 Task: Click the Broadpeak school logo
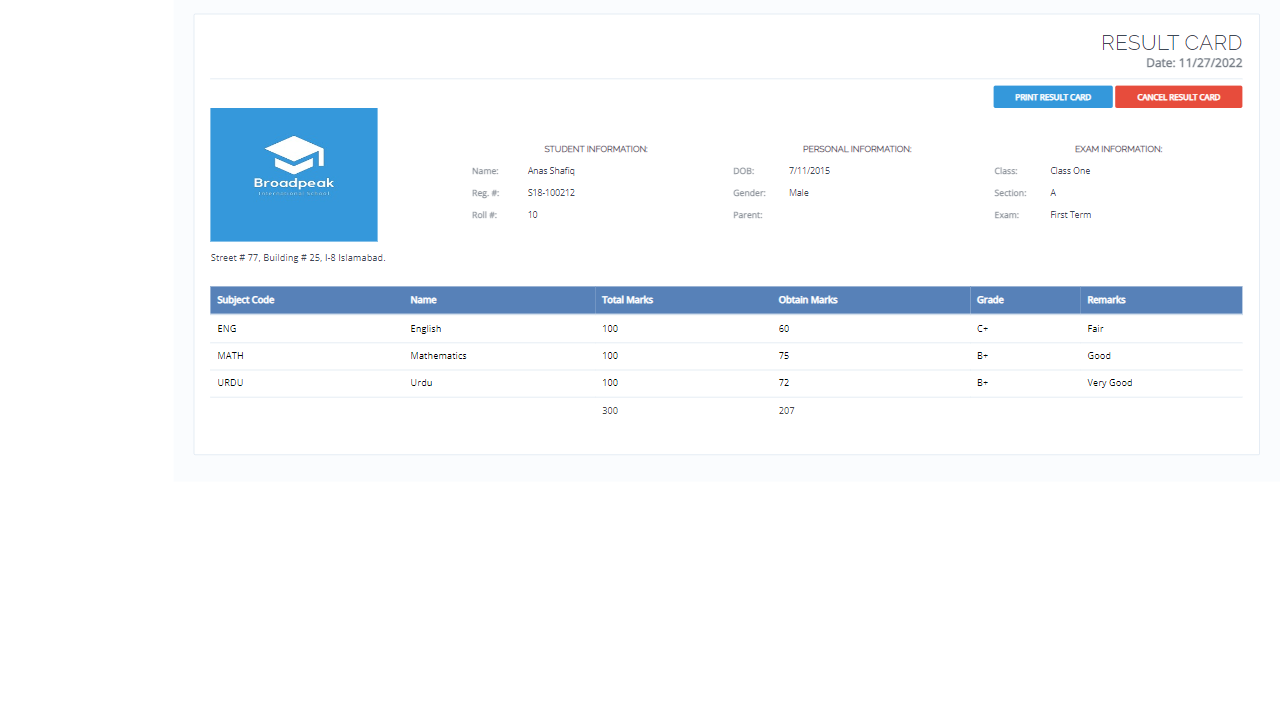(x=293, y=174)
